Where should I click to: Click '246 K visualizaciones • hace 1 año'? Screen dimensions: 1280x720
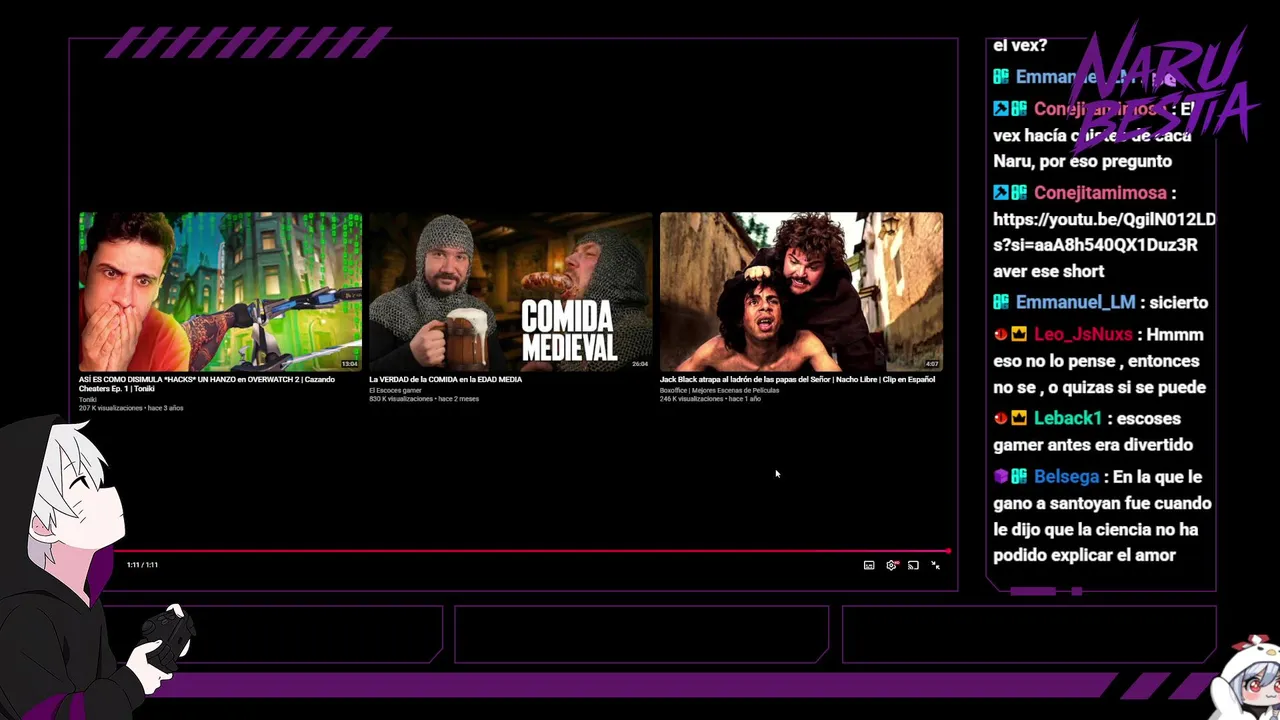[x=710, y=399]
